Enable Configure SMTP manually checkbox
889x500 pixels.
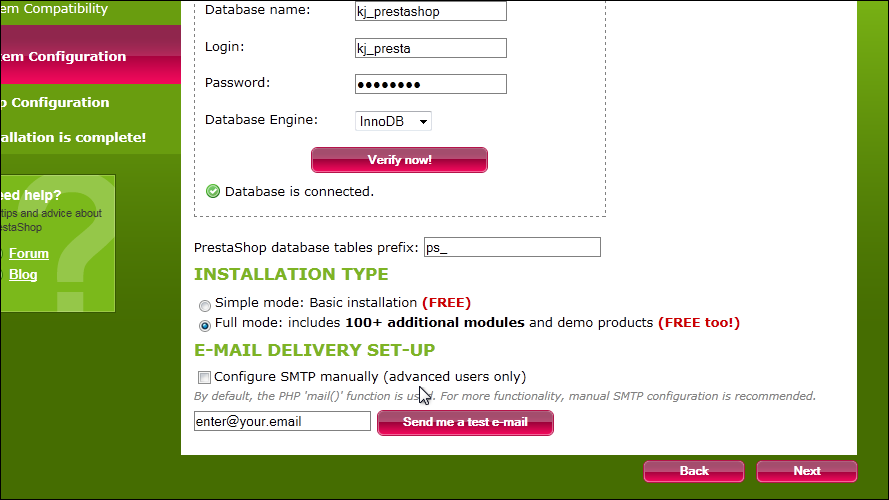204,377
